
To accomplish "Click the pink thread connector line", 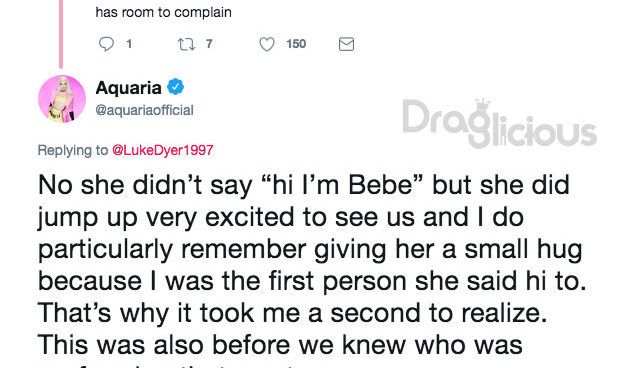I will pos(61,34).
